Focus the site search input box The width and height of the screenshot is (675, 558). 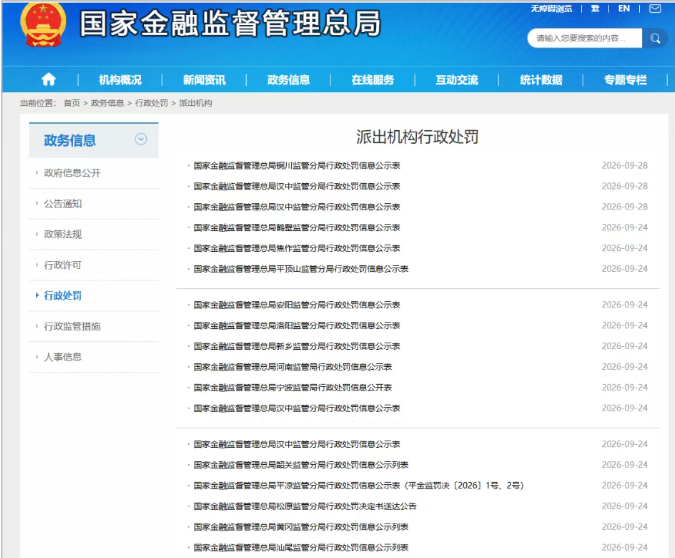(585, 38)
